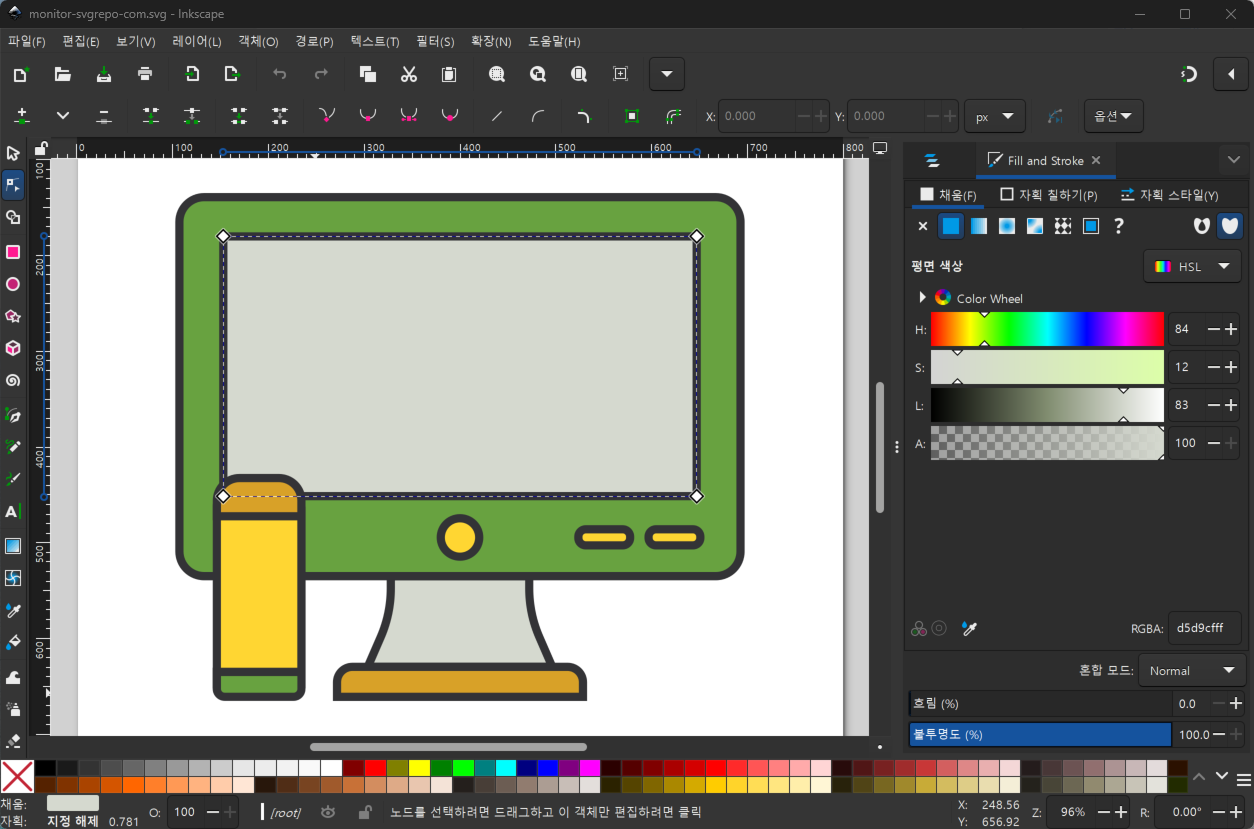
Task: Insert new node into segments
Action: 21,116
